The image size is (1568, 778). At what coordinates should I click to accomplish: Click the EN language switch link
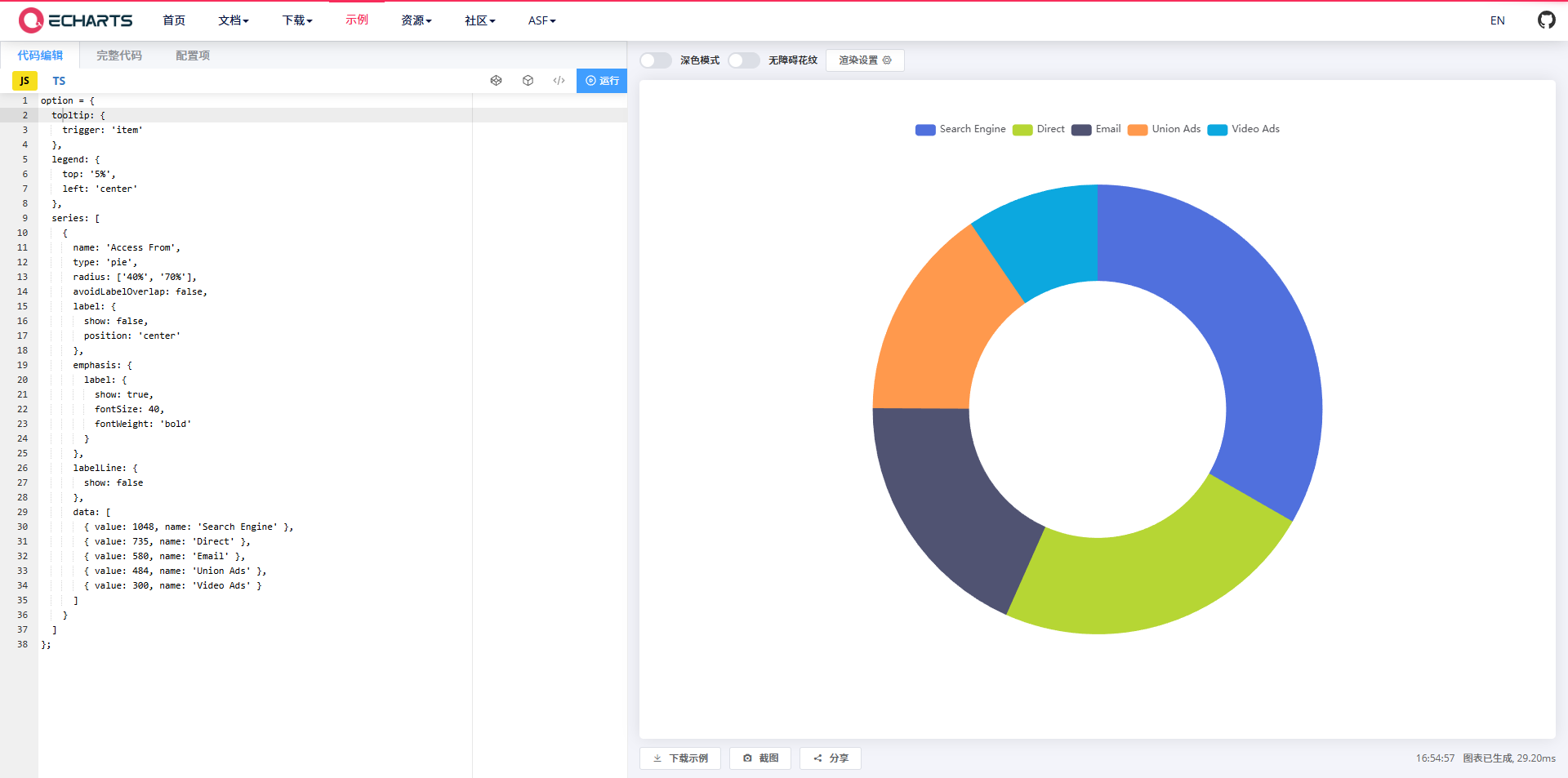tap(1497, 20)
